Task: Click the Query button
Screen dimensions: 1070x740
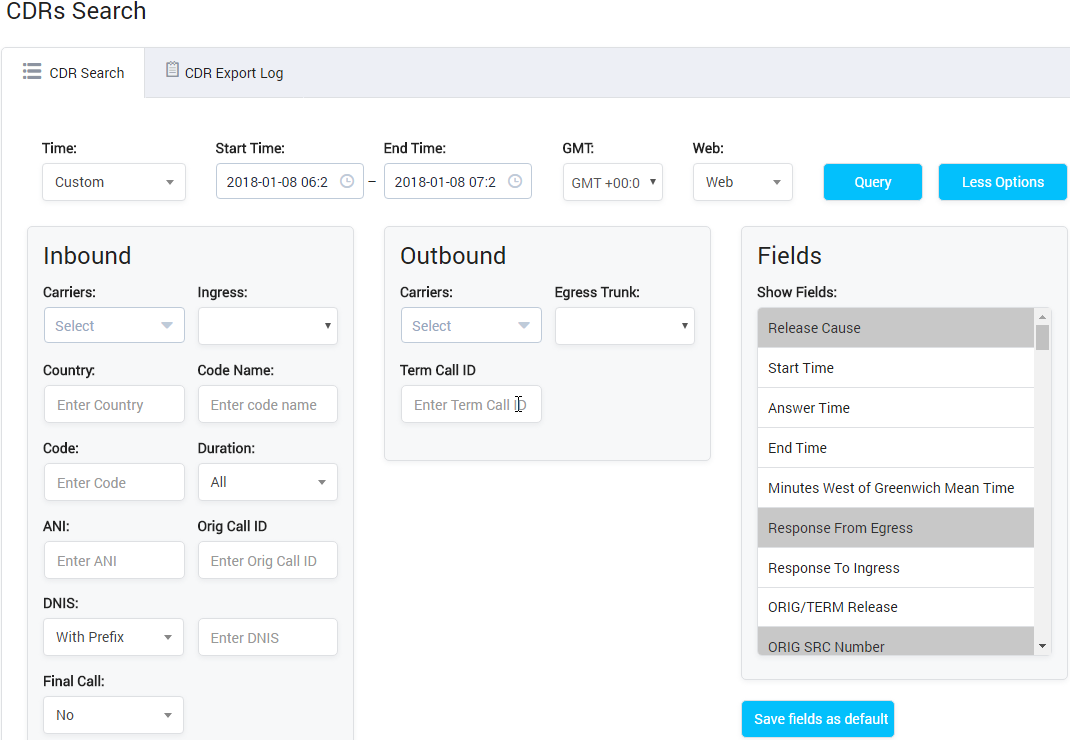Action: (872, 181)
